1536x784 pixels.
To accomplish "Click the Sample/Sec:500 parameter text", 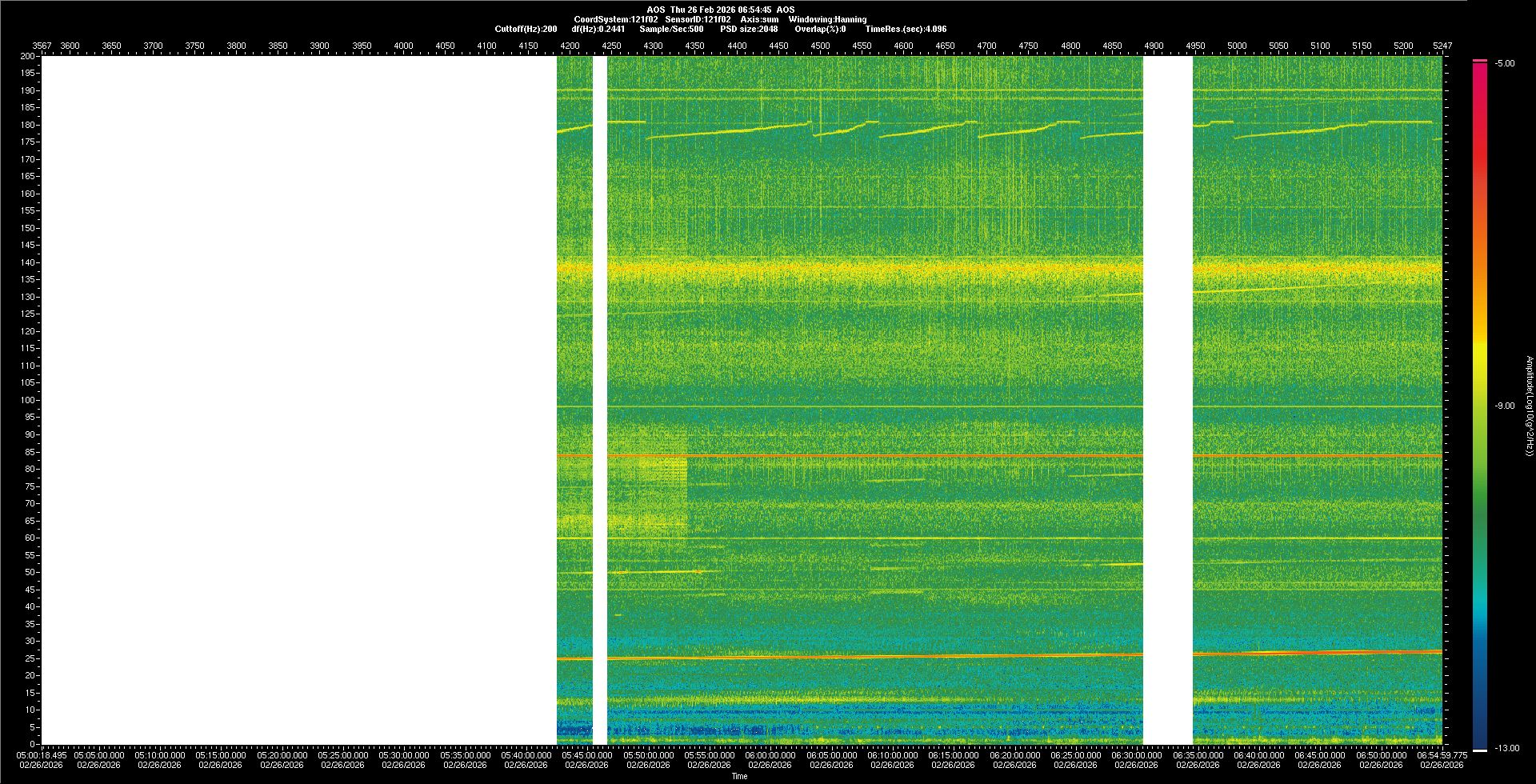I will click(x=671, y=29).
